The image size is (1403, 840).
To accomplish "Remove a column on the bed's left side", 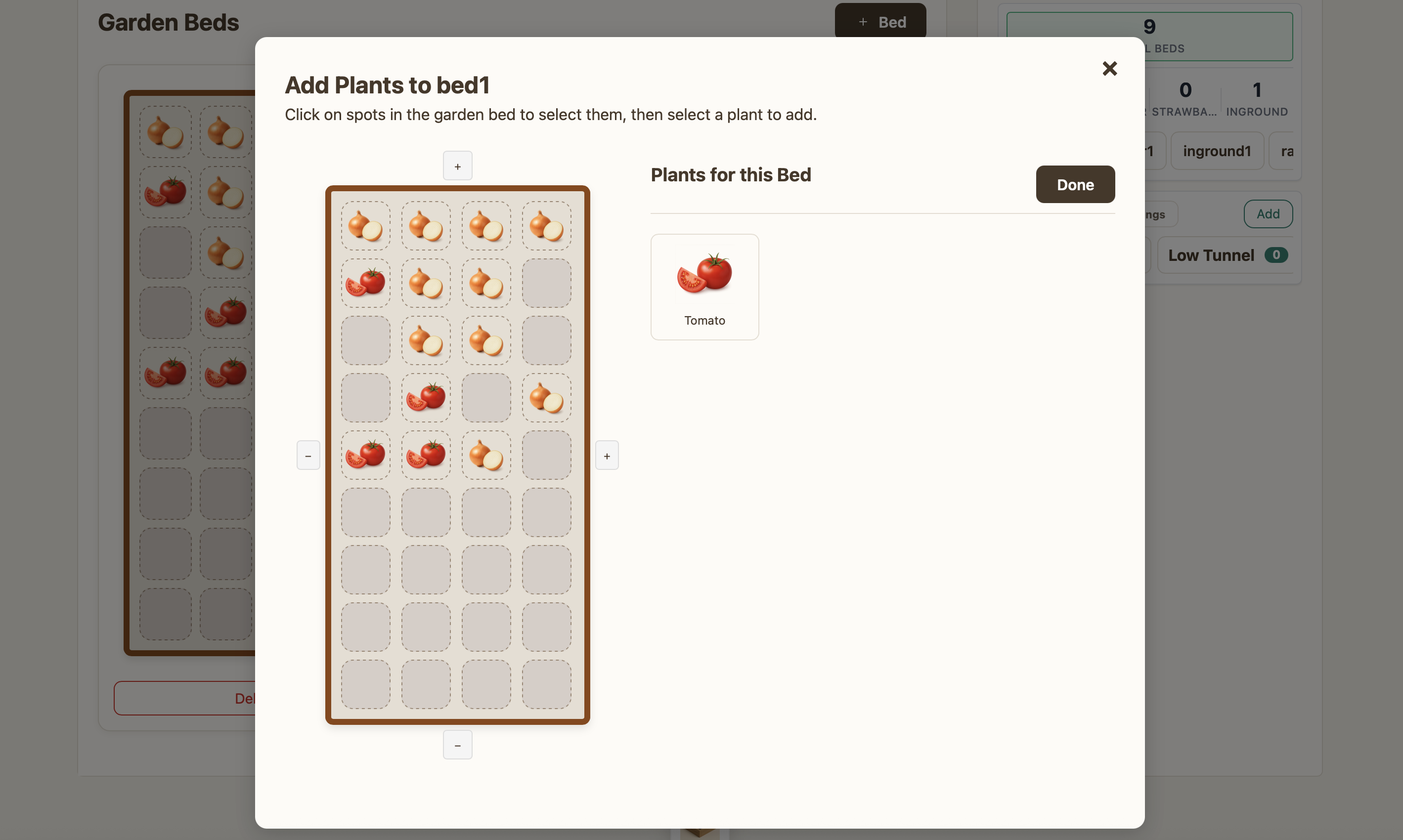I will (x=308, y=456).
